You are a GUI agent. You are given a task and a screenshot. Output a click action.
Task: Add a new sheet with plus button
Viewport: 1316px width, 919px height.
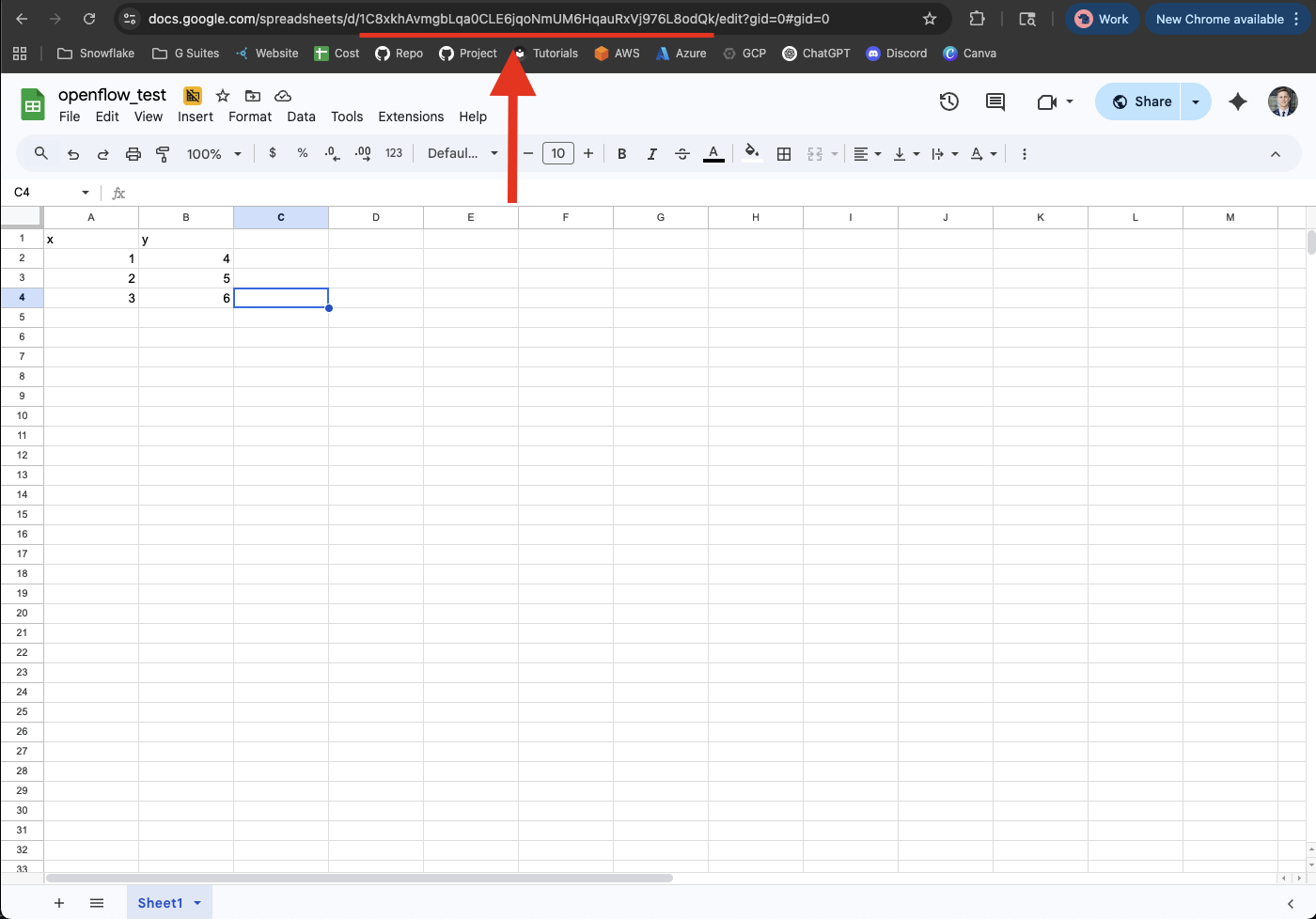[x=58, y=903]
